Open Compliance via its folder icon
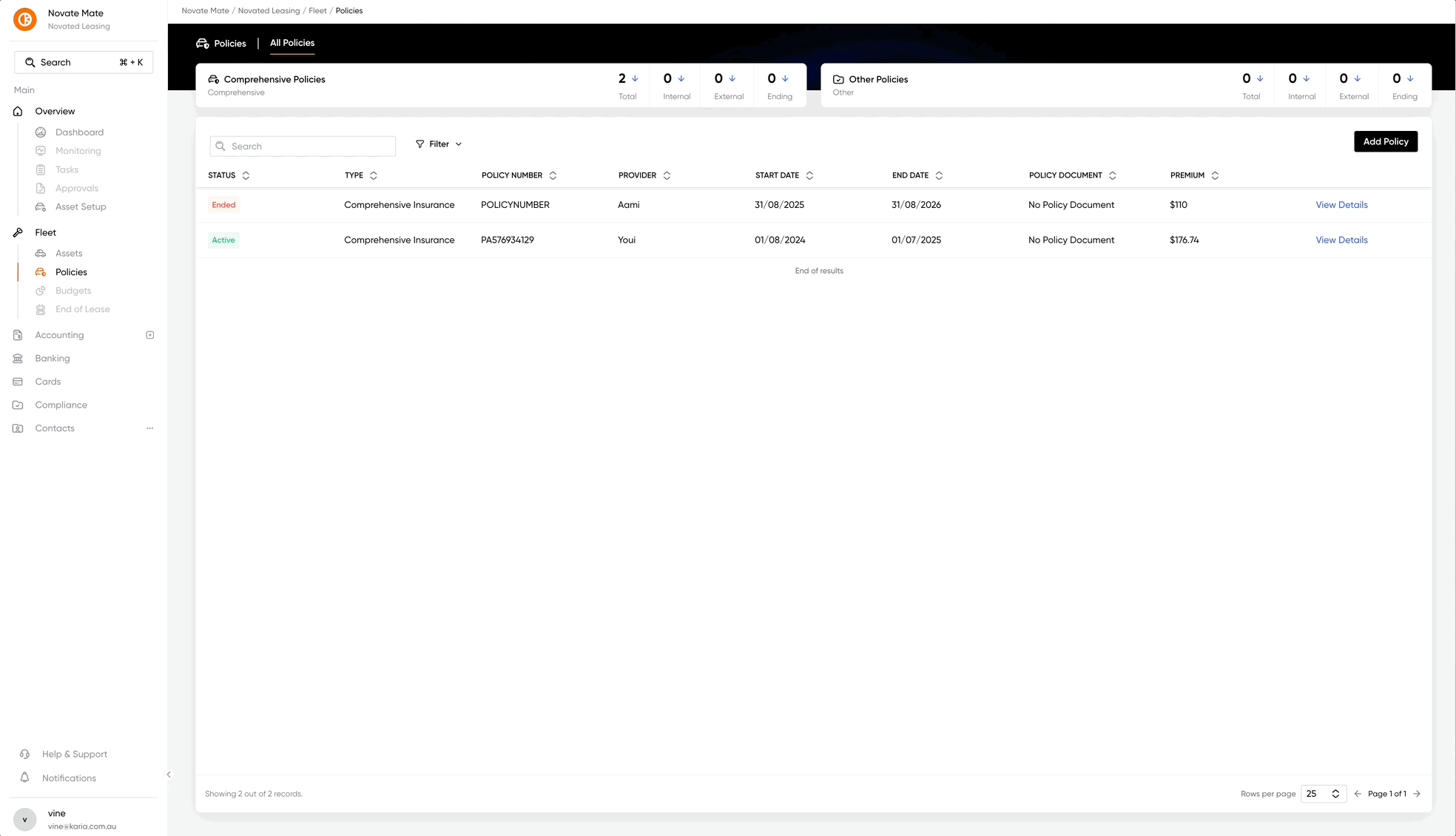This screenshot has width=1456, height=836. point(18,405)
